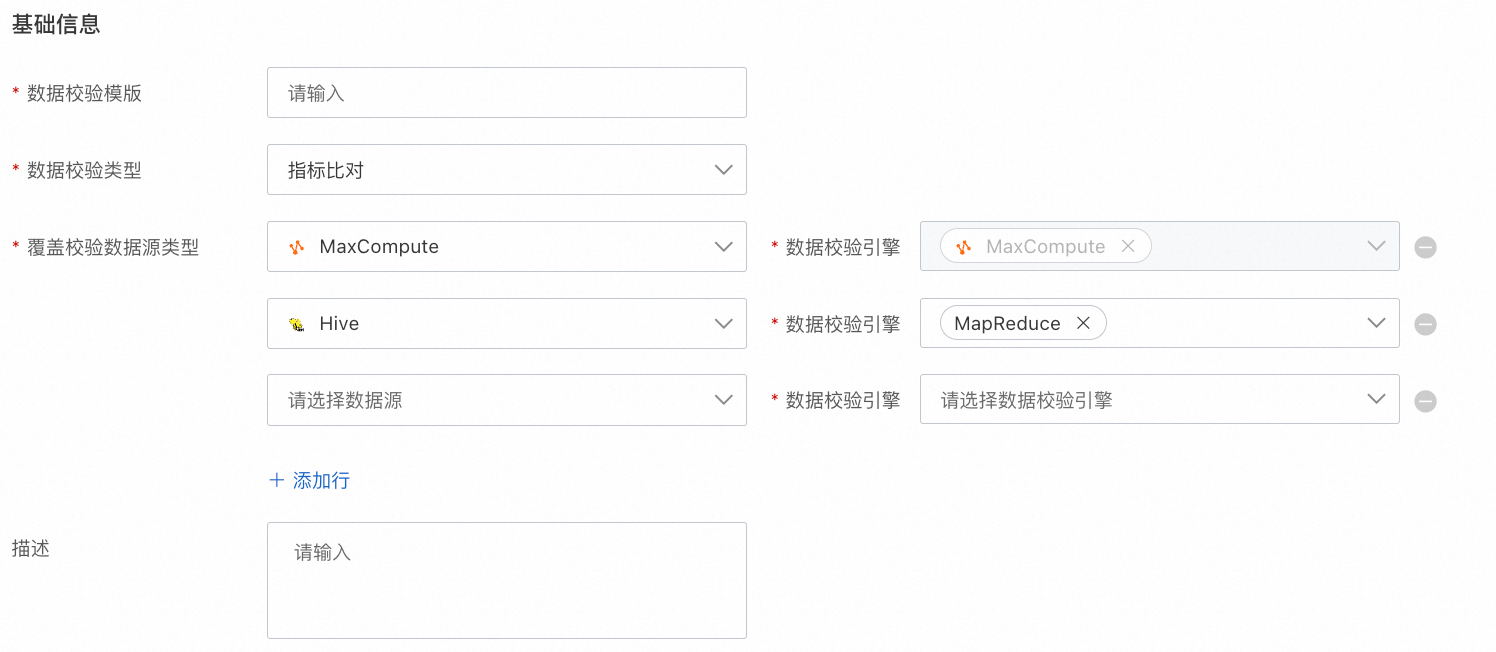Remove the MaxCompute data source row

[x=1425, y=247]
